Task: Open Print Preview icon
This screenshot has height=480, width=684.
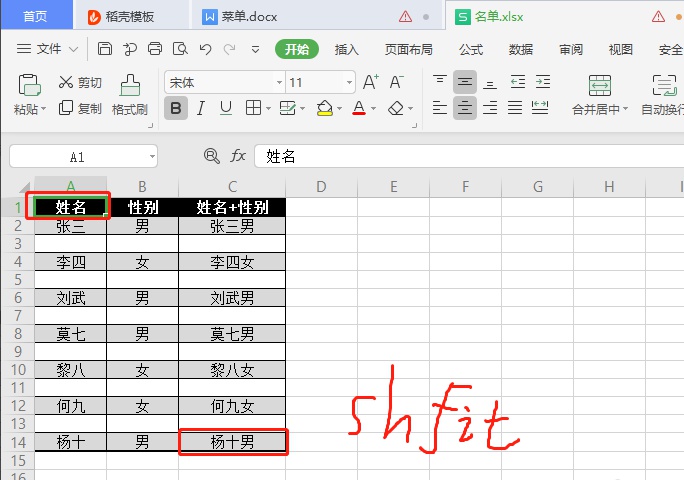Action: (x=180, y=49)
